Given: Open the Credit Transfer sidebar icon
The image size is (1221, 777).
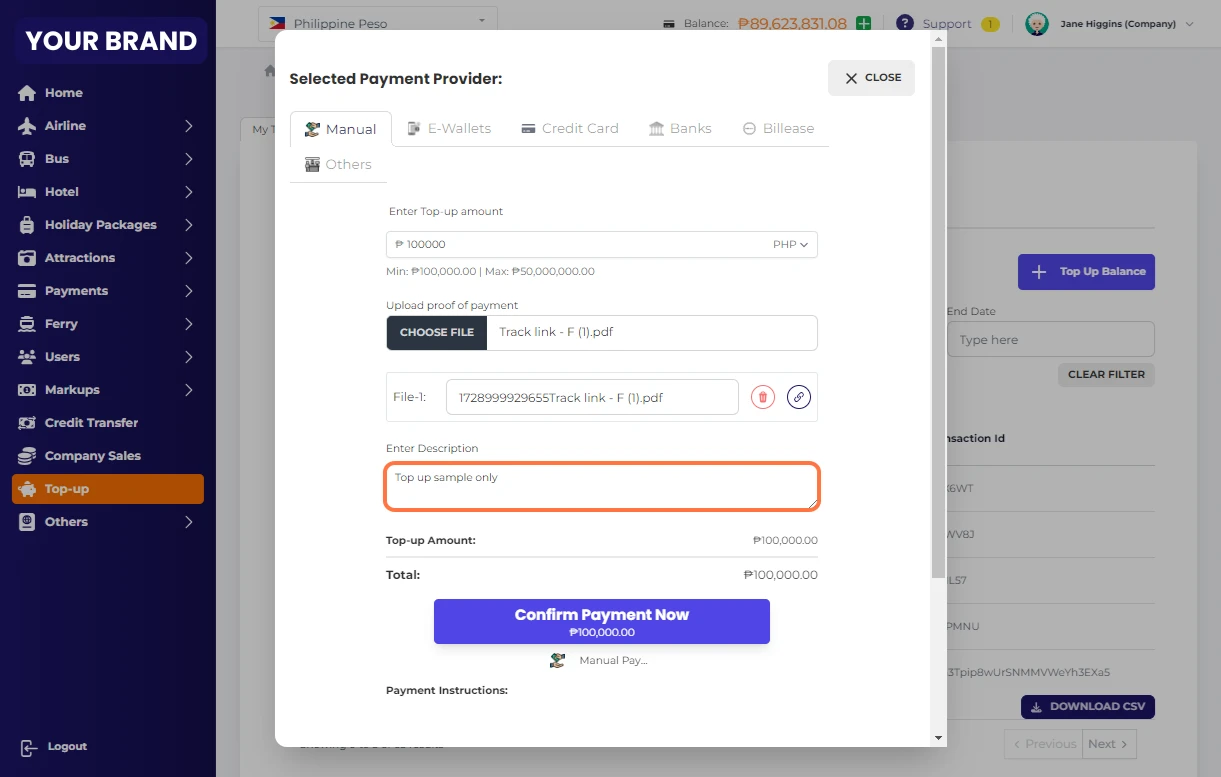Looking at the screenshot, I should (x=27, y=423).
